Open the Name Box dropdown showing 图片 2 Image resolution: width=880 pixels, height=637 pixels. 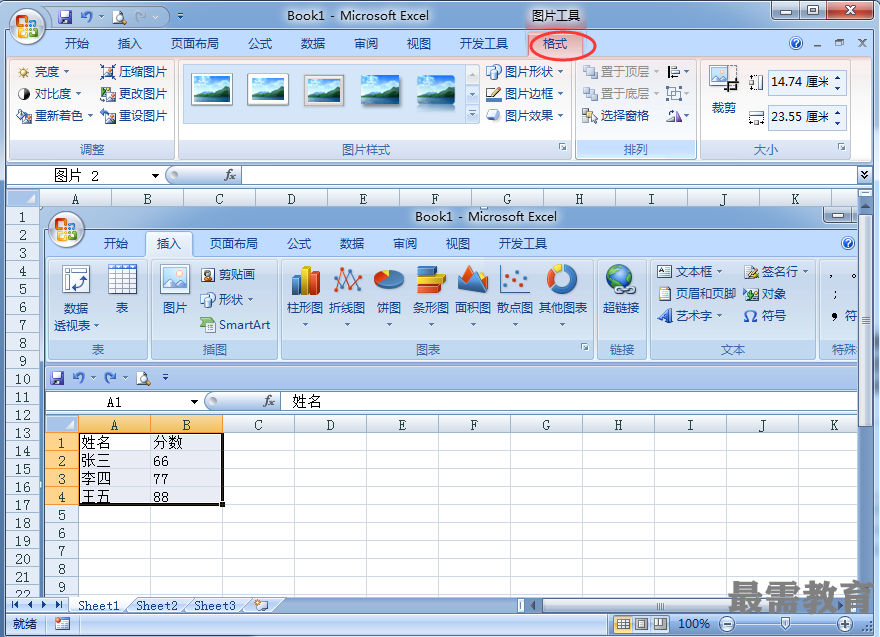155,176
